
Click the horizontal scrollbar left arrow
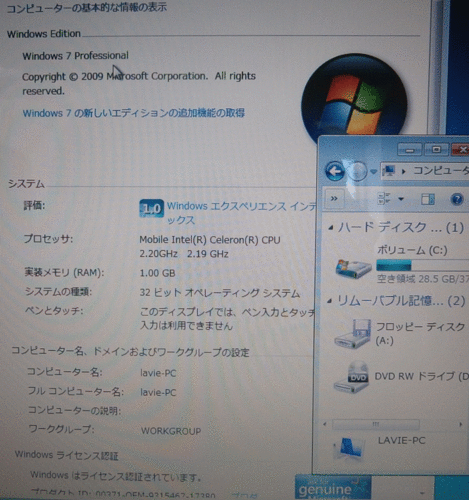[325, 424]
